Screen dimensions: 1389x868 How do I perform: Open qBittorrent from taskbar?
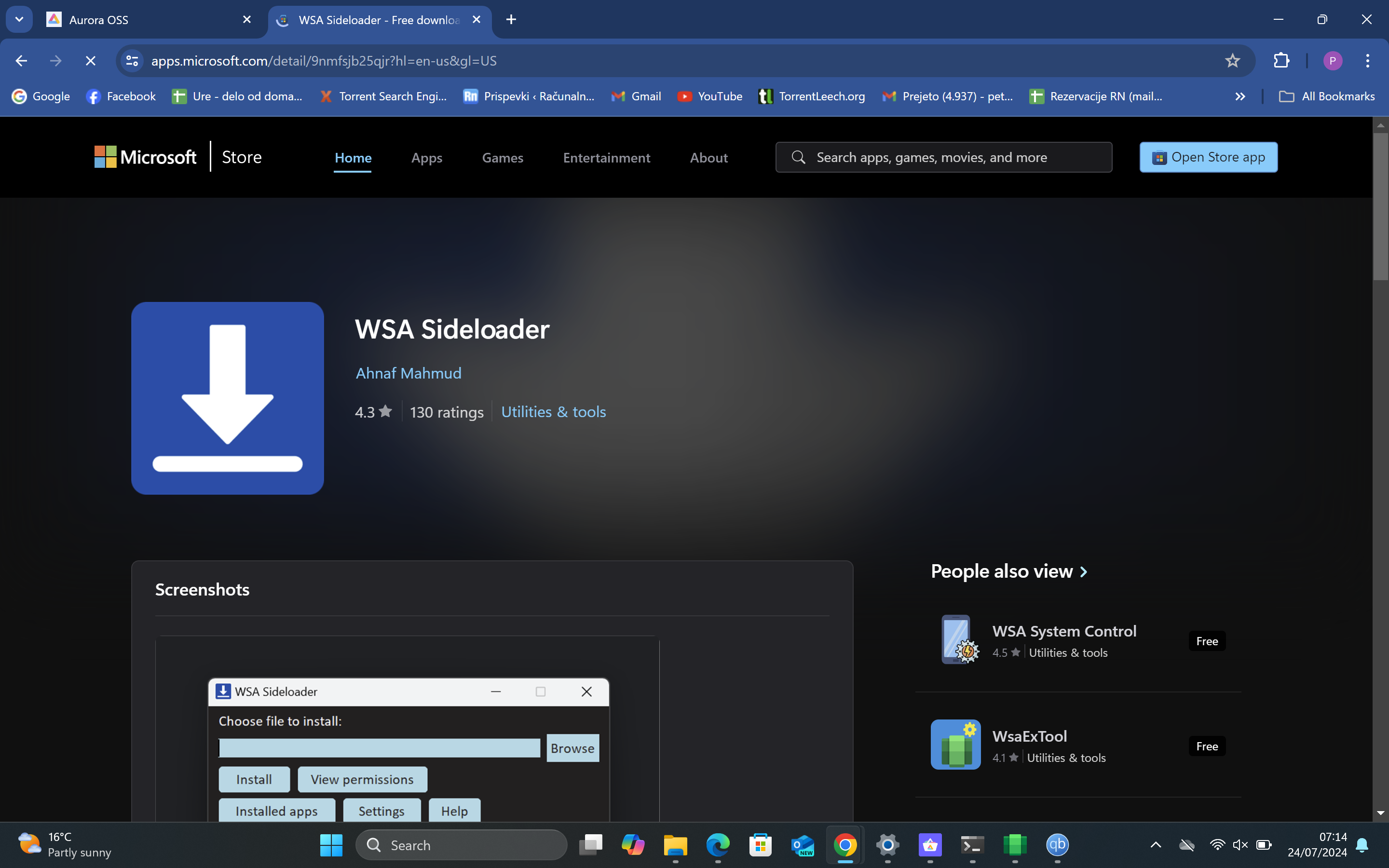click(x=1057, y=845)
